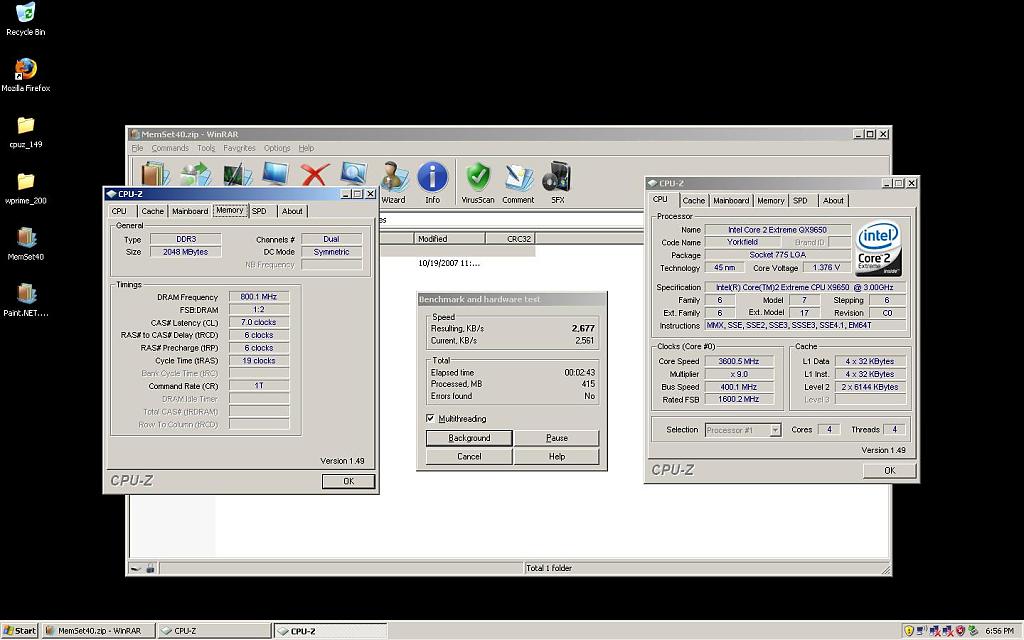Open Mainboard tab in right CPU-Z window
This screenshot has height=640, width=1024.
coord(731,200)
